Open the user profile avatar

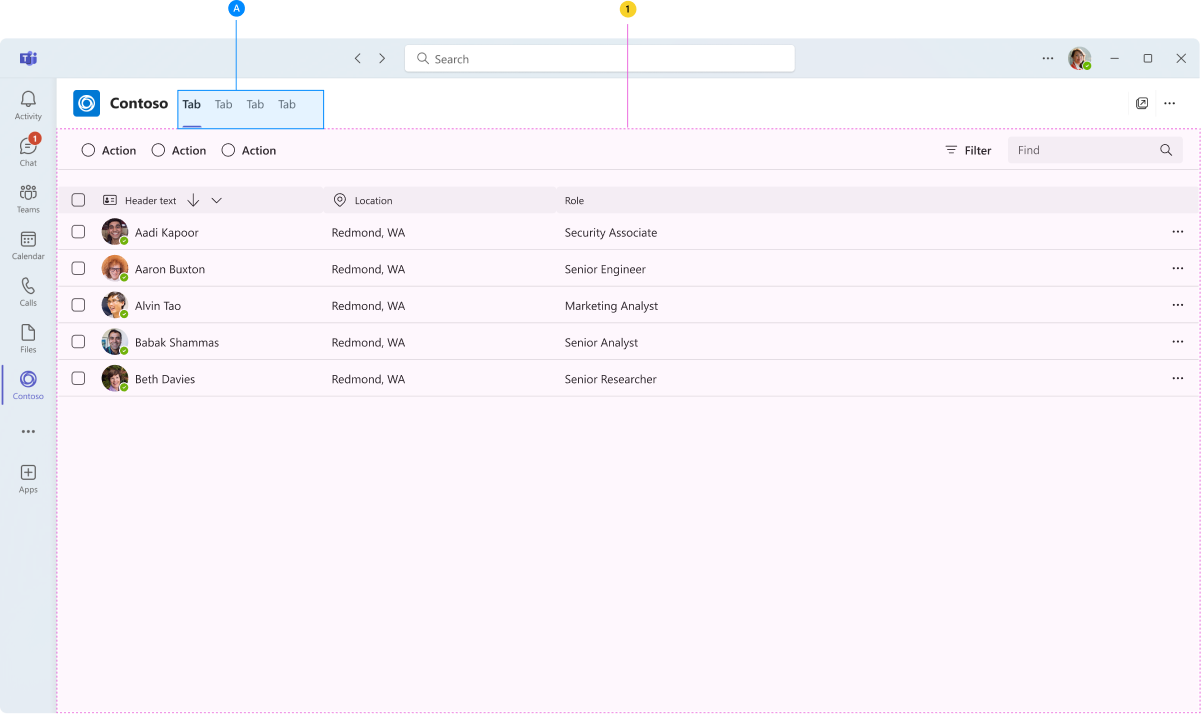1079,58
